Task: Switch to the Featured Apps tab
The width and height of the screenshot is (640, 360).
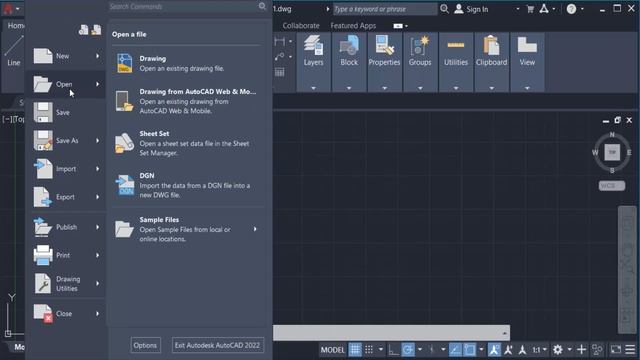Action: [353, 26]
